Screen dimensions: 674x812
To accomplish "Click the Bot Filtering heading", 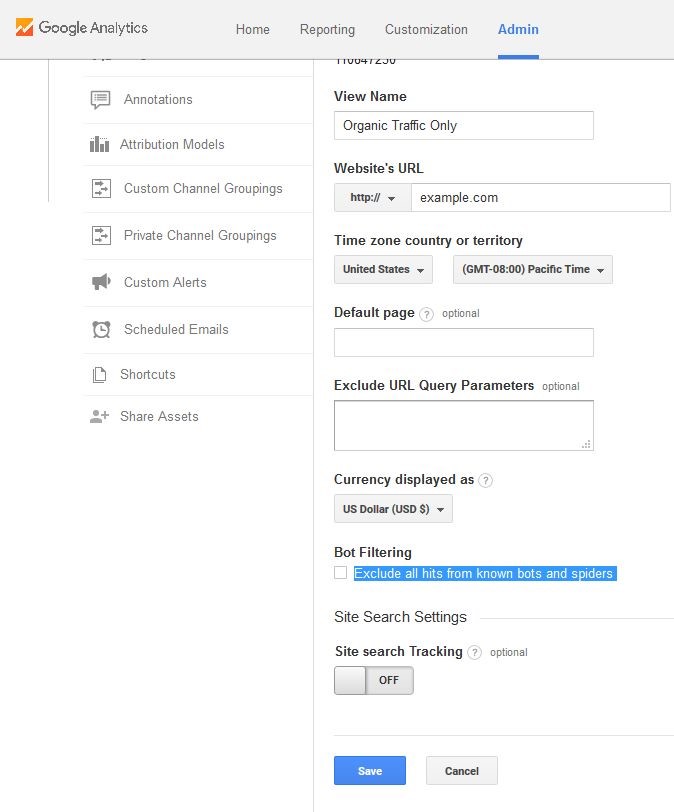I will (x=373, y=553).
